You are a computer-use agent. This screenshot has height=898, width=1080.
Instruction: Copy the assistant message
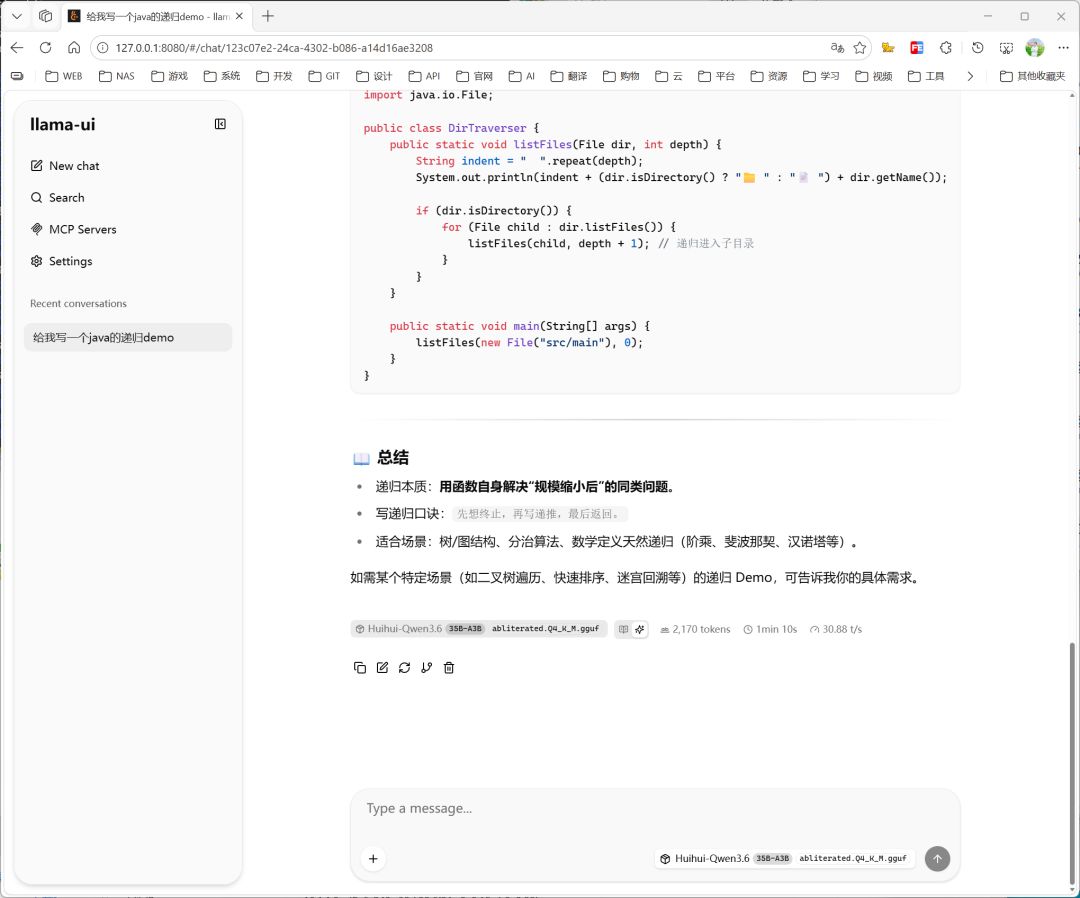point(360,667)
